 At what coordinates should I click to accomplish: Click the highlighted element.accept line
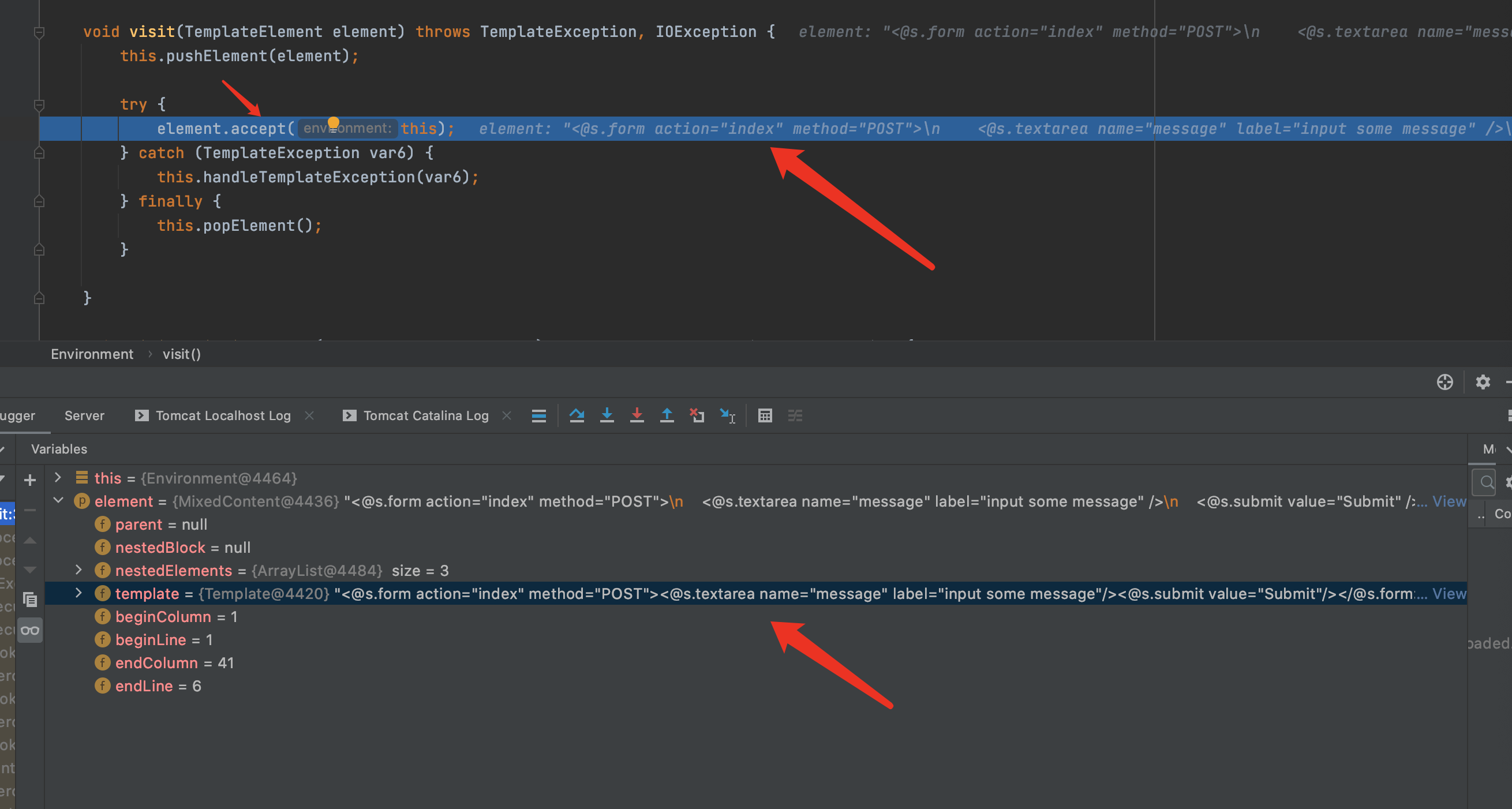pos(776,129)
